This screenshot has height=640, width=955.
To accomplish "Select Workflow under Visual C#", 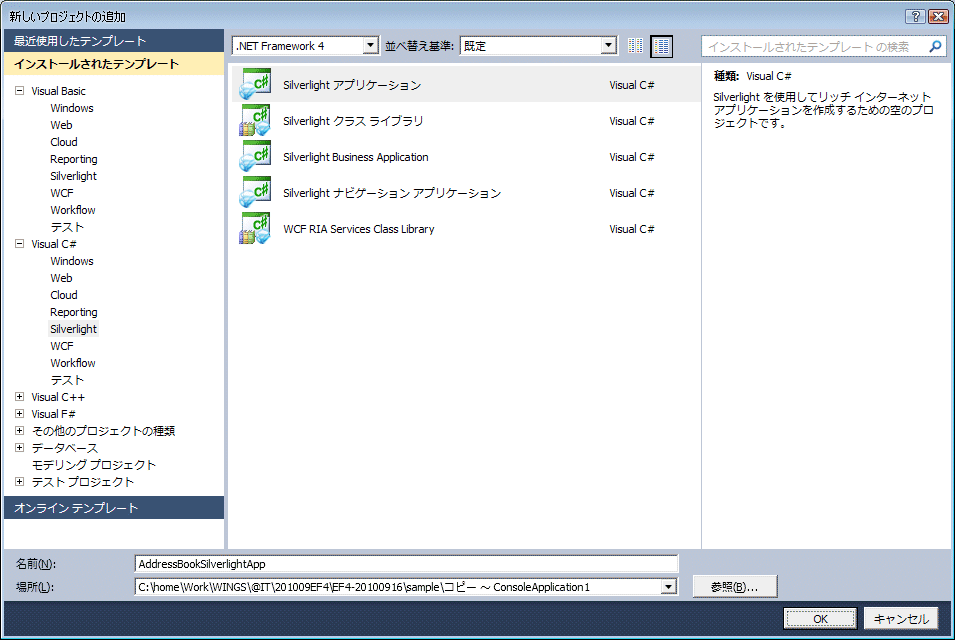I will coord(72,363).
